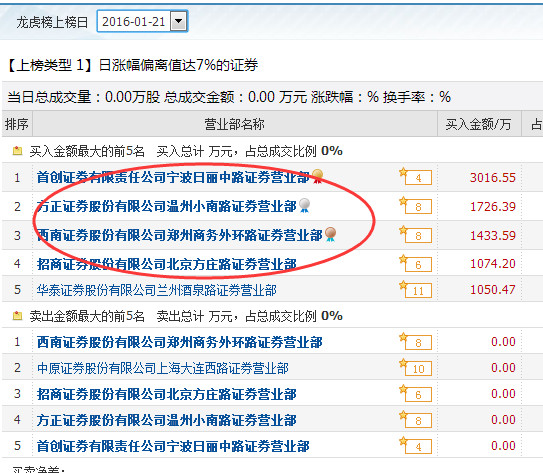Click bronze medal icon beside 西南证券 buyer
Screen dimensions: 543x473
pyautogui.click(x=330, y=234)
